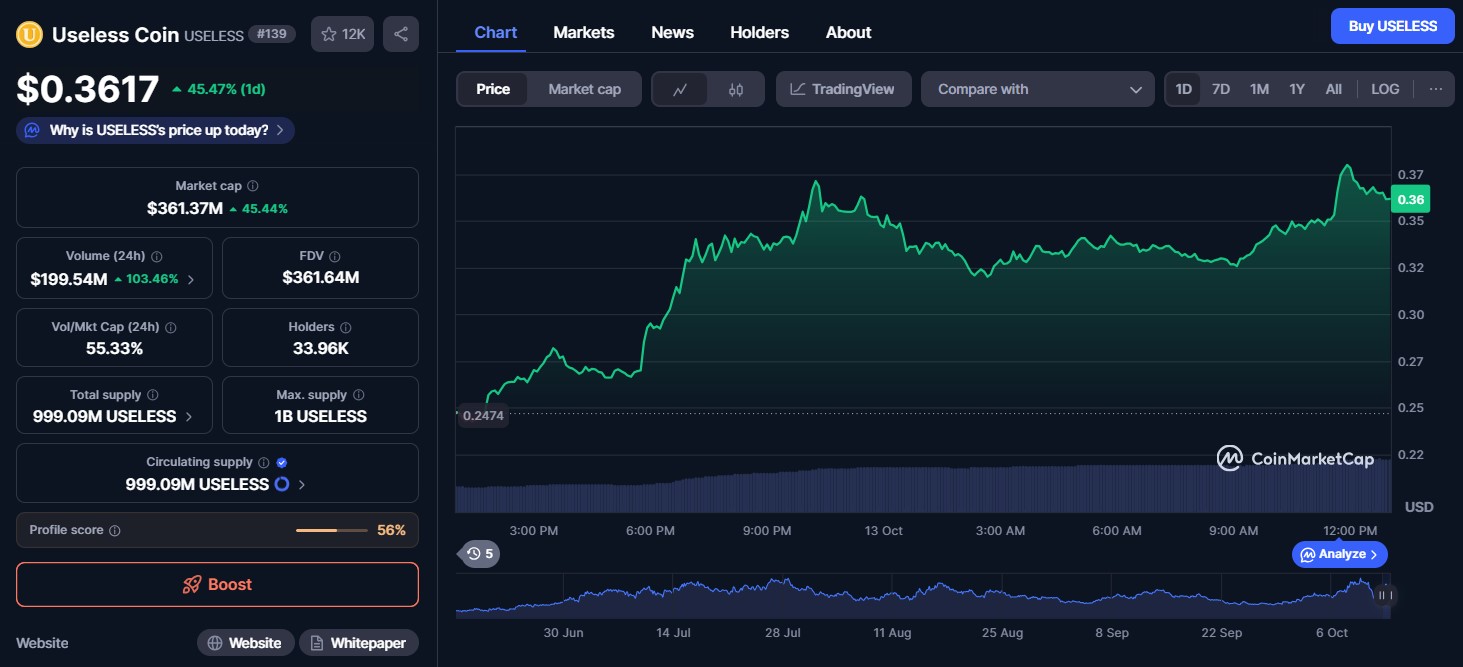Switch to candlestick chart icon
1463x667 pixels.
tap(736, 89)
